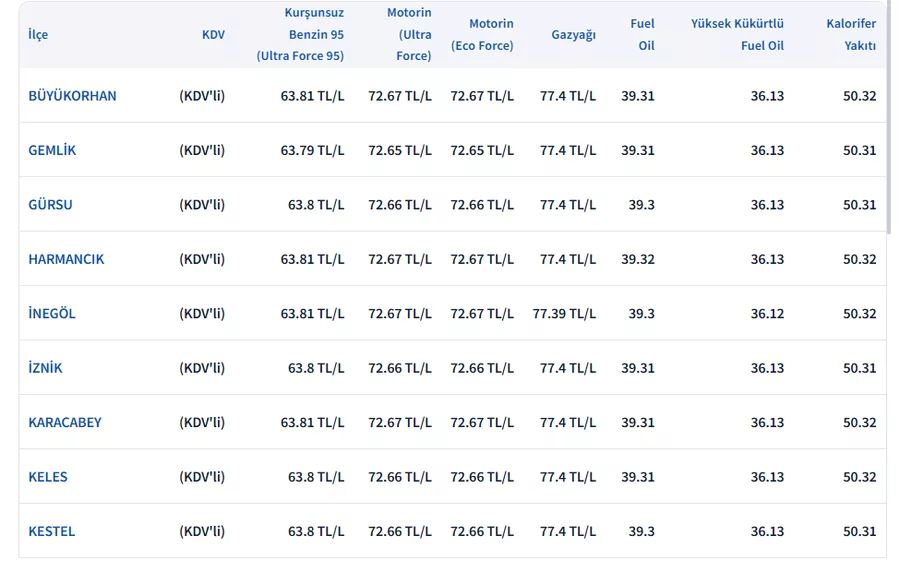Viewport: 900px width, 572px height.
Task: Click the KDV column header
Action: point(213,34)
